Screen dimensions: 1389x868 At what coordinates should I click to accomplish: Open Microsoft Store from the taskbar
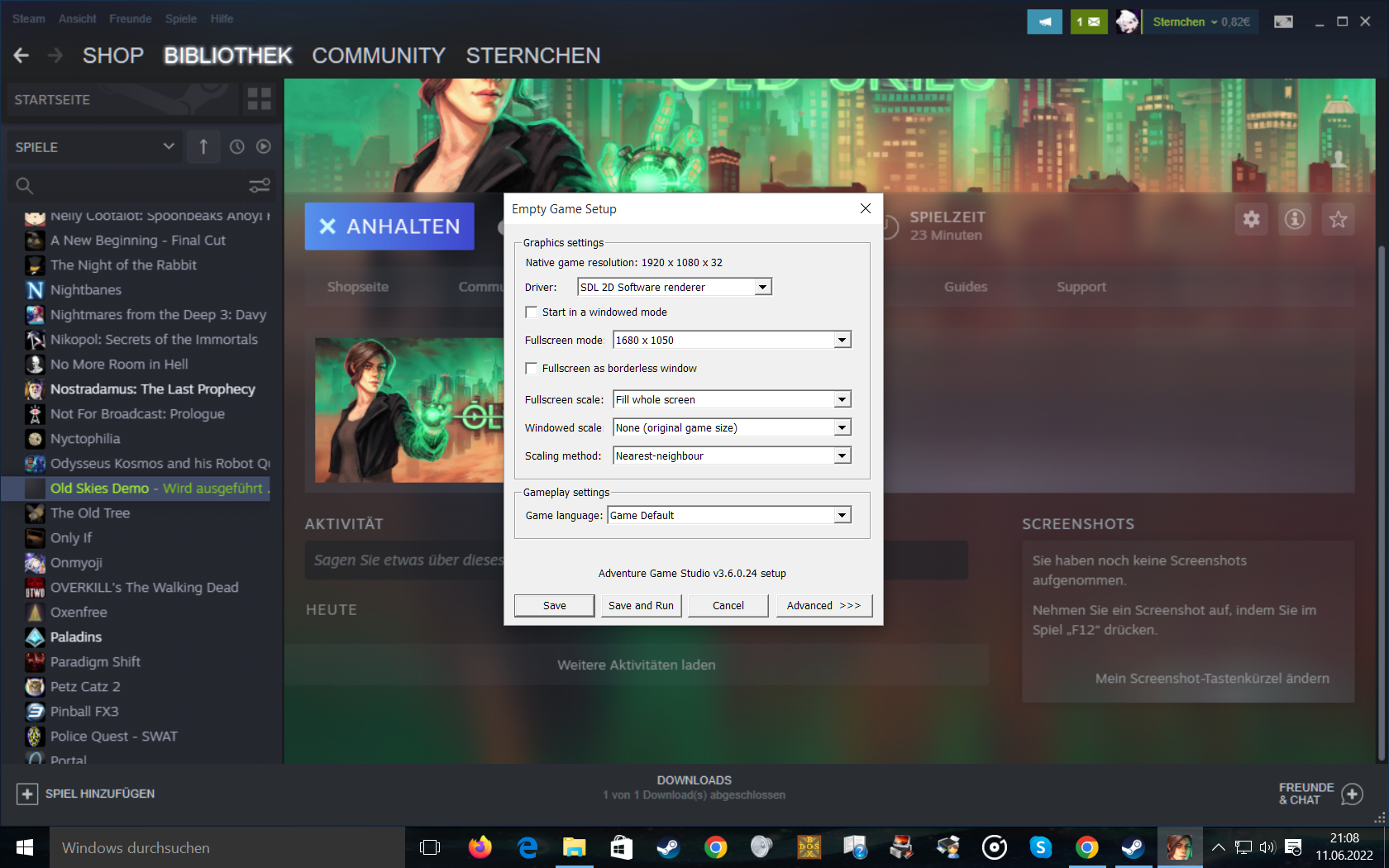621,847
